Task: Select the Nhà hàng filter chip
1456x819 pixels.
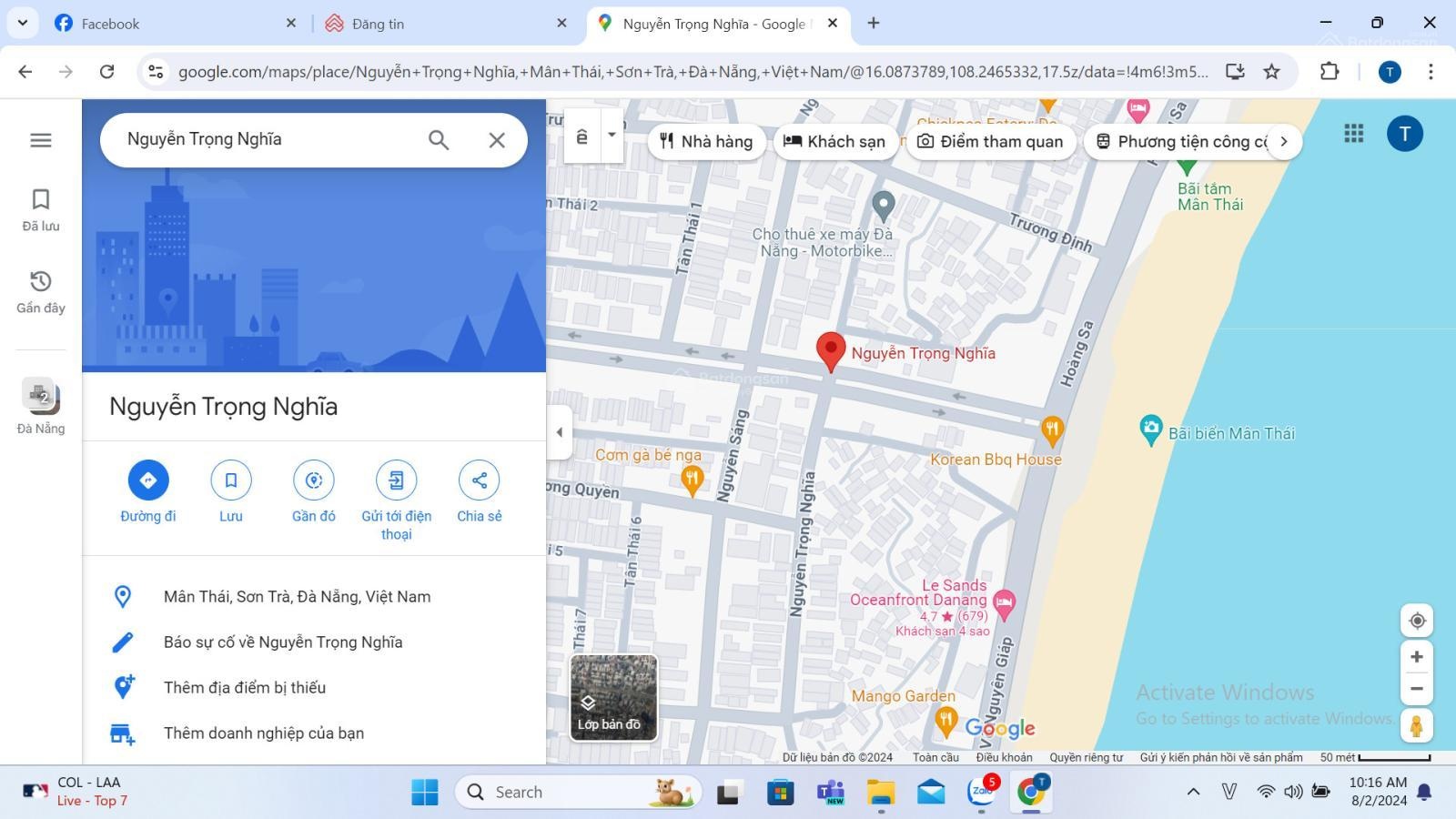Action: point(706,141)
